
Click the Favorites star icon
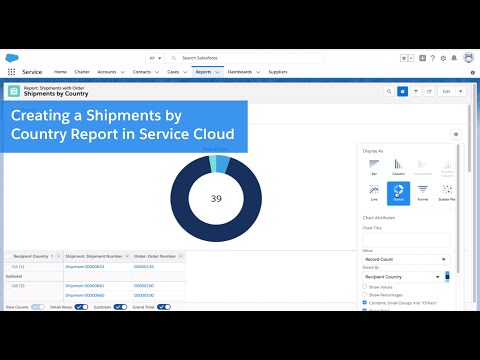pos(404,58)
